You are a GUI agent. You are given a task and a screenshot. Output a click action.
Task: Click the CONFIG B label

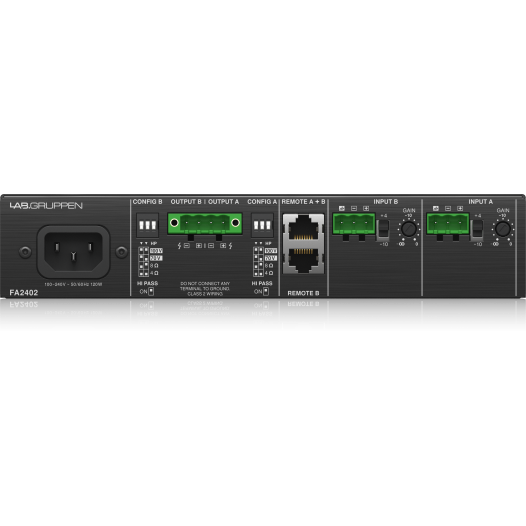click(148, 202)
